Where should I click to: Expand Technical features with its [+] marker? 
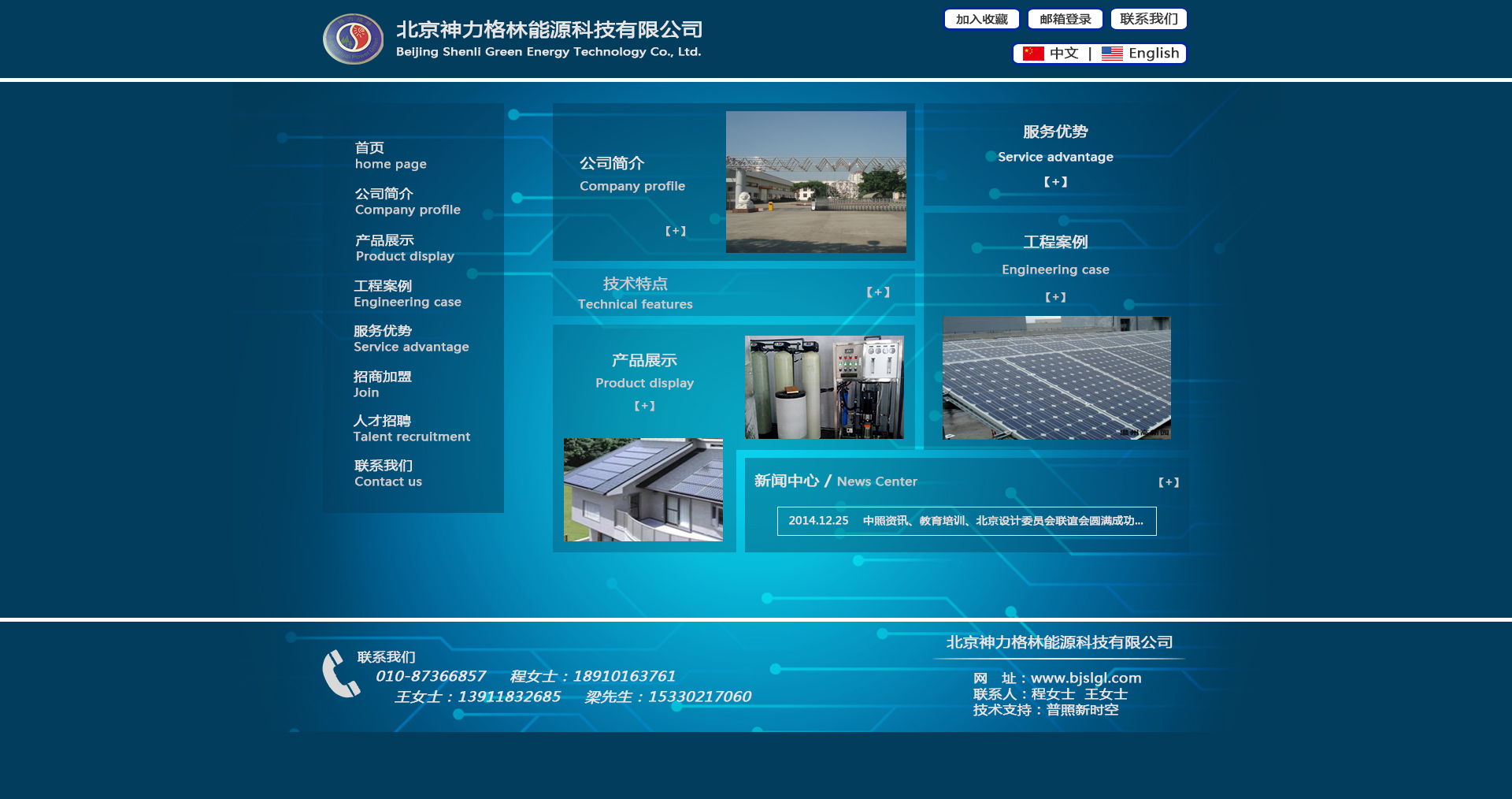(x=878, y=292)
